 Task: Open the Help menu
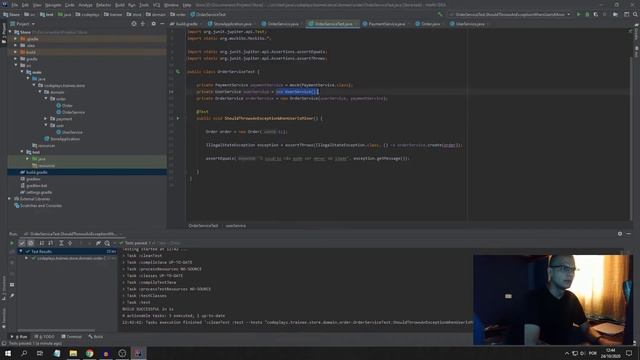[187, 5]
